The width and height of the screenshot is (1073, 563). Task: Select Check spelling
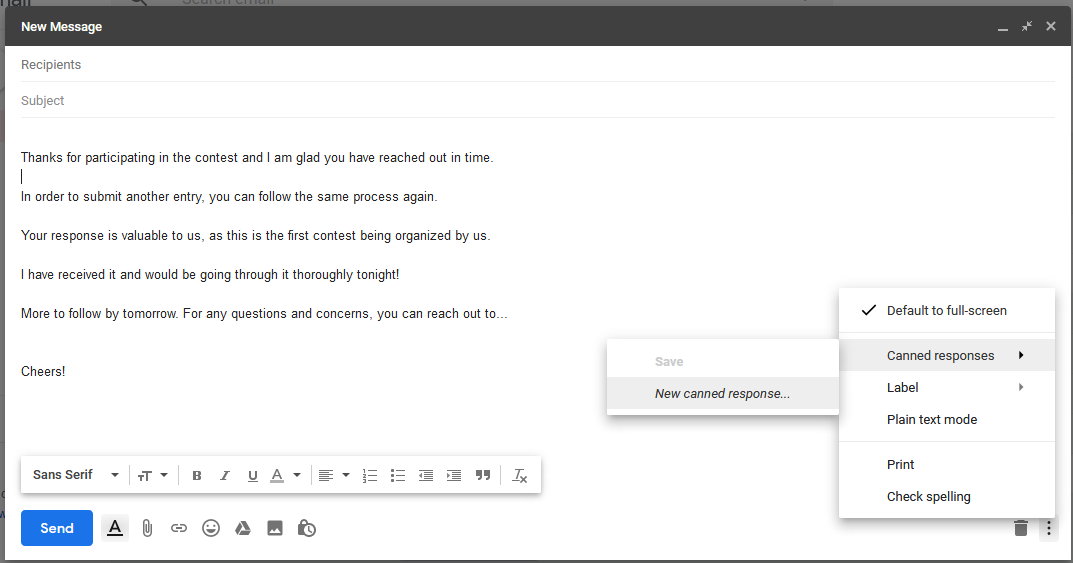946,497
